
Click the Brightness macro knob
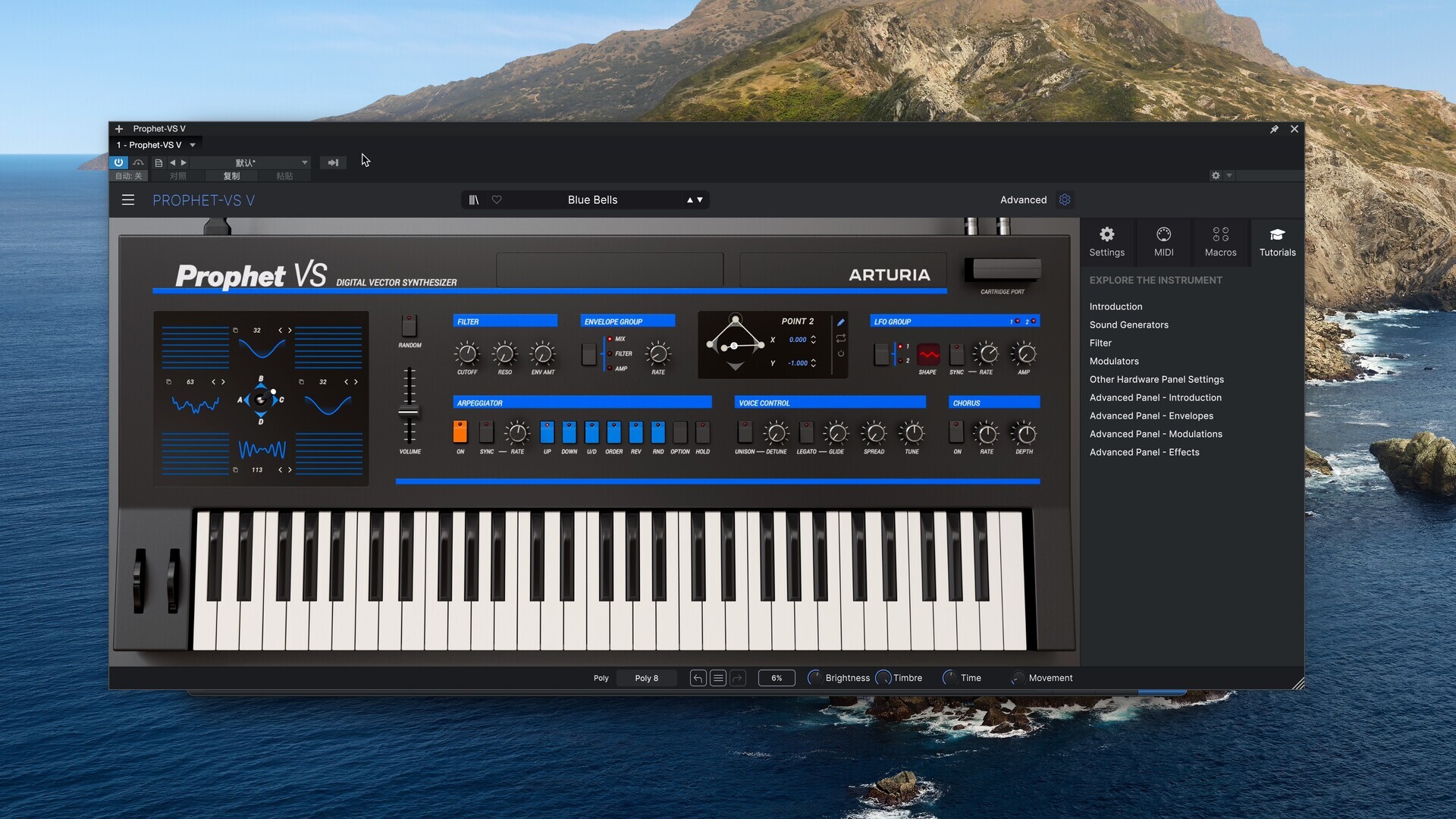(814, 678)
